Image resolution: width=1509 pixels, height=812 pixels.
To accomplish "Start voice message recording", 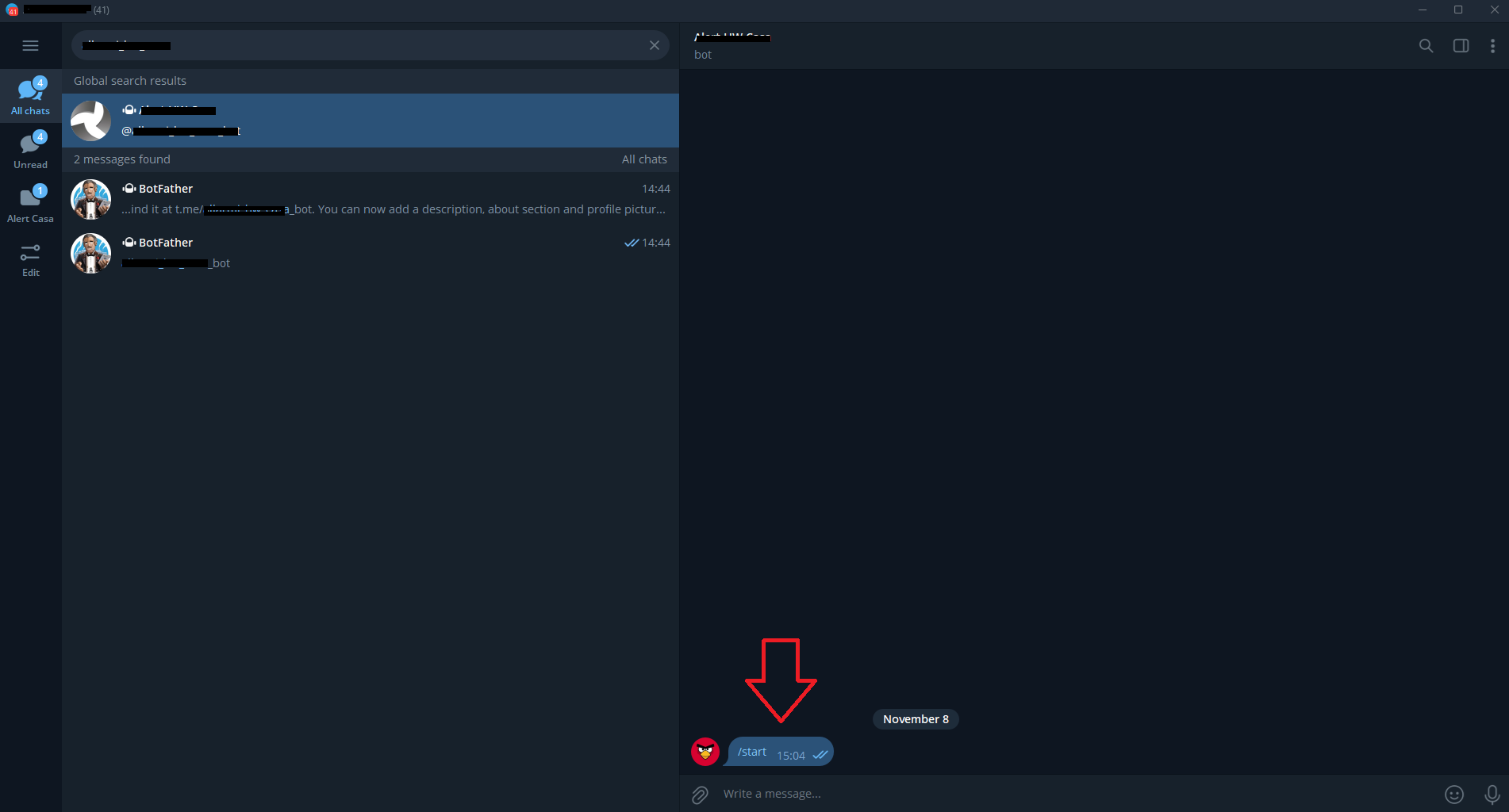I will tap(1492, 795).
